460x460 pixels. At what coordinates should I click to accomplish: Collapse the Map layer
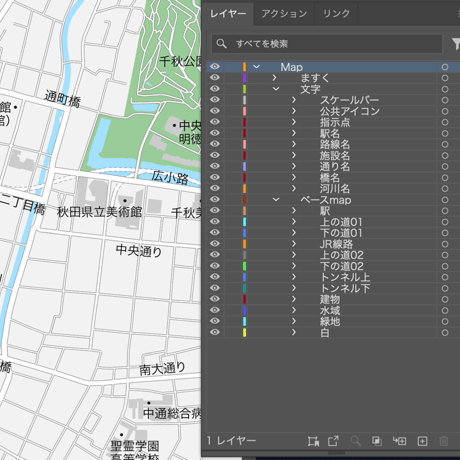pos(256,67)
